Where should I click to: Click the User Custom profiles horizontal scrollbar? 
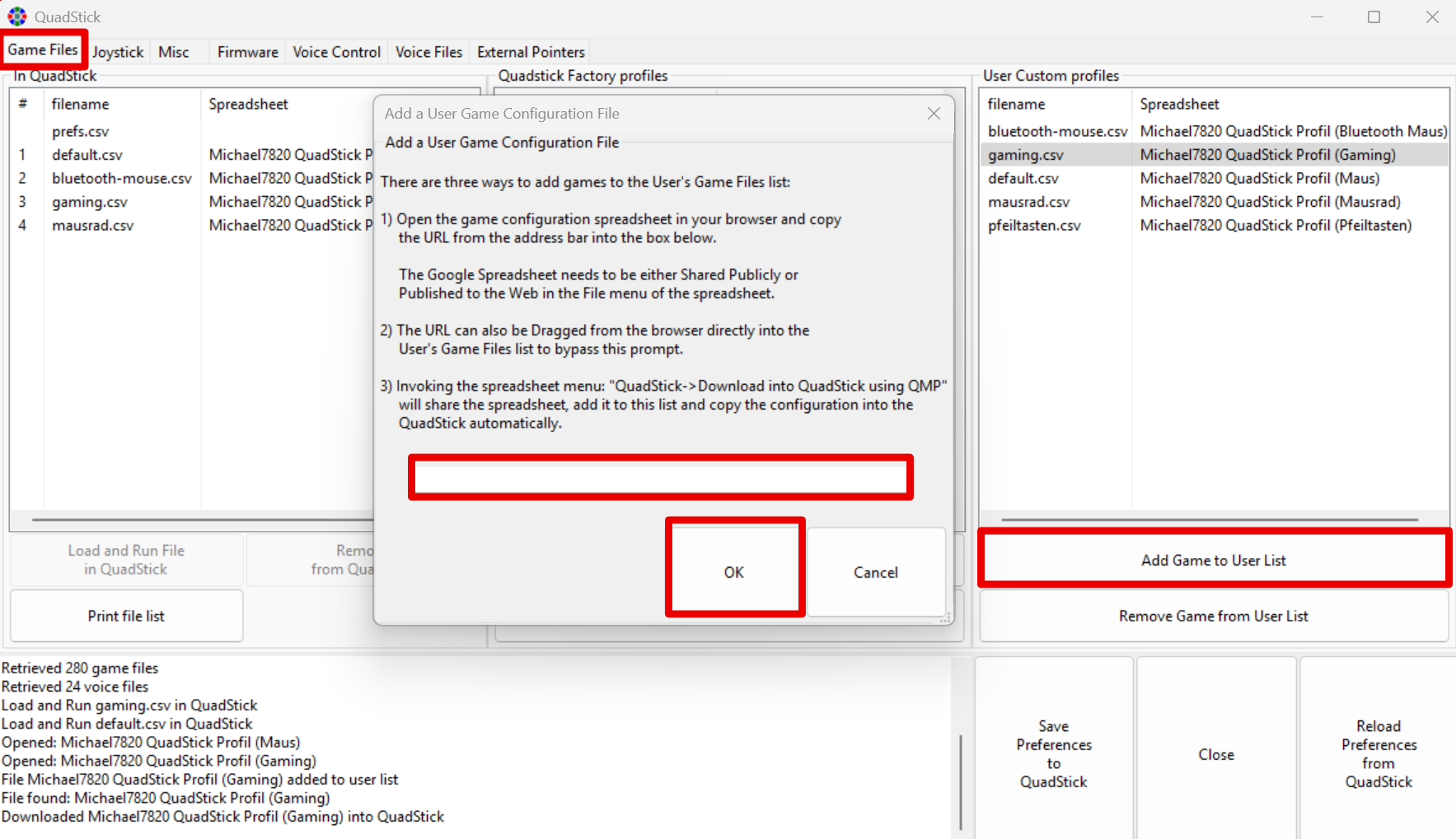click(x=1209, y=520)
